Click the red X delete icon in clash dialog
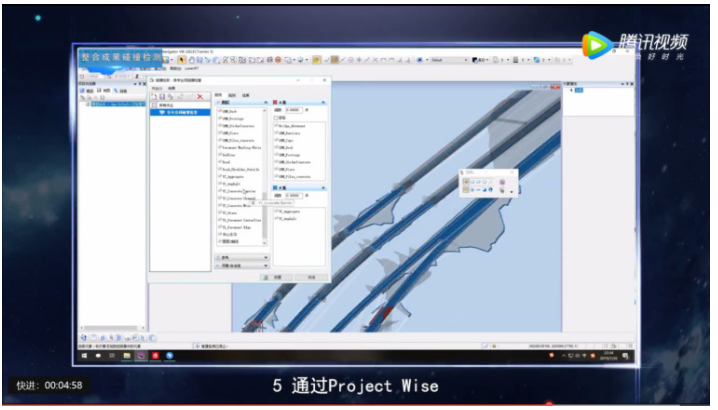 [200, 97]
